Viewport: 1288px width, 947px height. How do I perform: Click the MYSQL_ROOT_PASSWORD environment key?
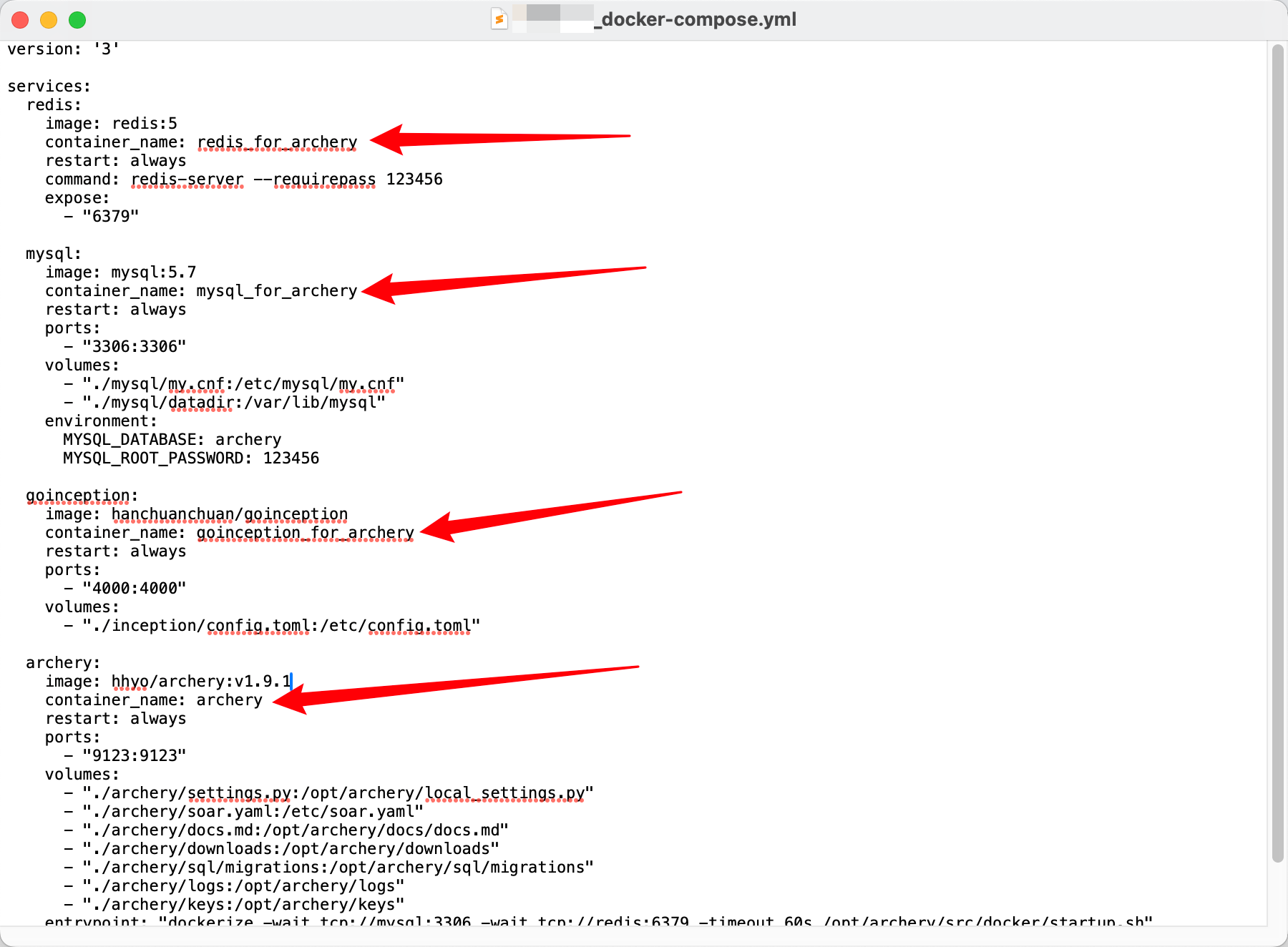155,458
